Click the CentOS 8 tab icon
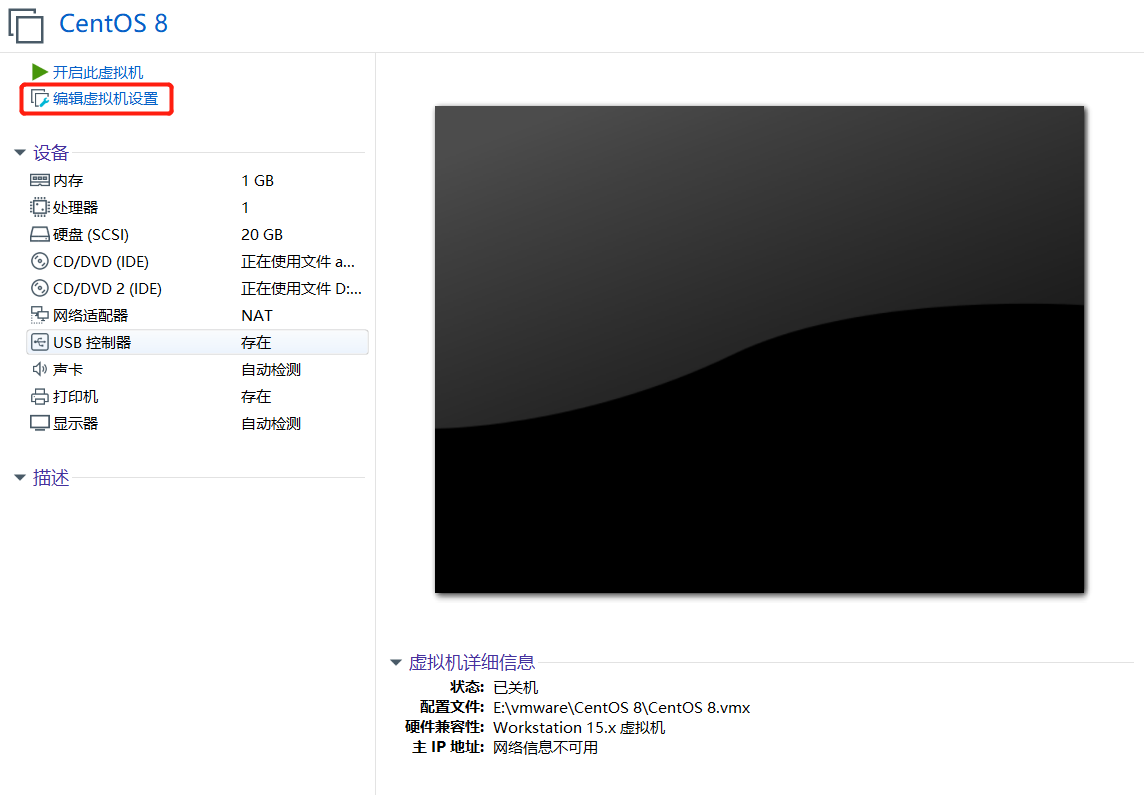Image resolution: width=1144 pixels, height=795 pixels. tap(26, 25)
